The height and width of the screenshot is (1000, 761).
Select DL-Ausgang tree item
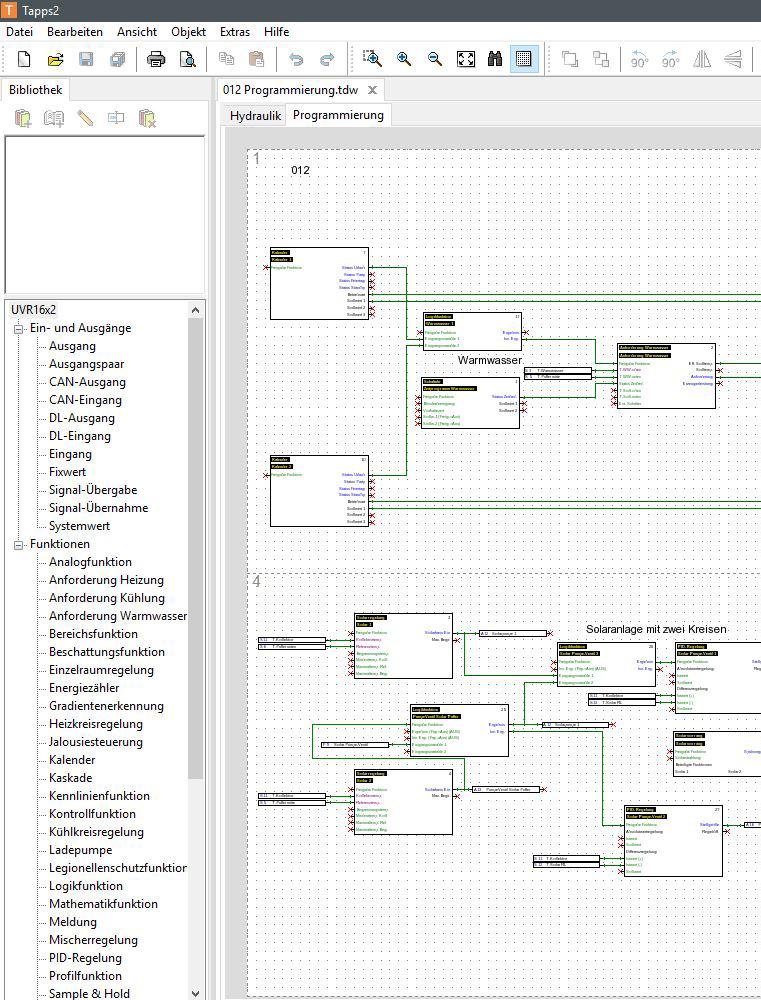pos(82,418)
